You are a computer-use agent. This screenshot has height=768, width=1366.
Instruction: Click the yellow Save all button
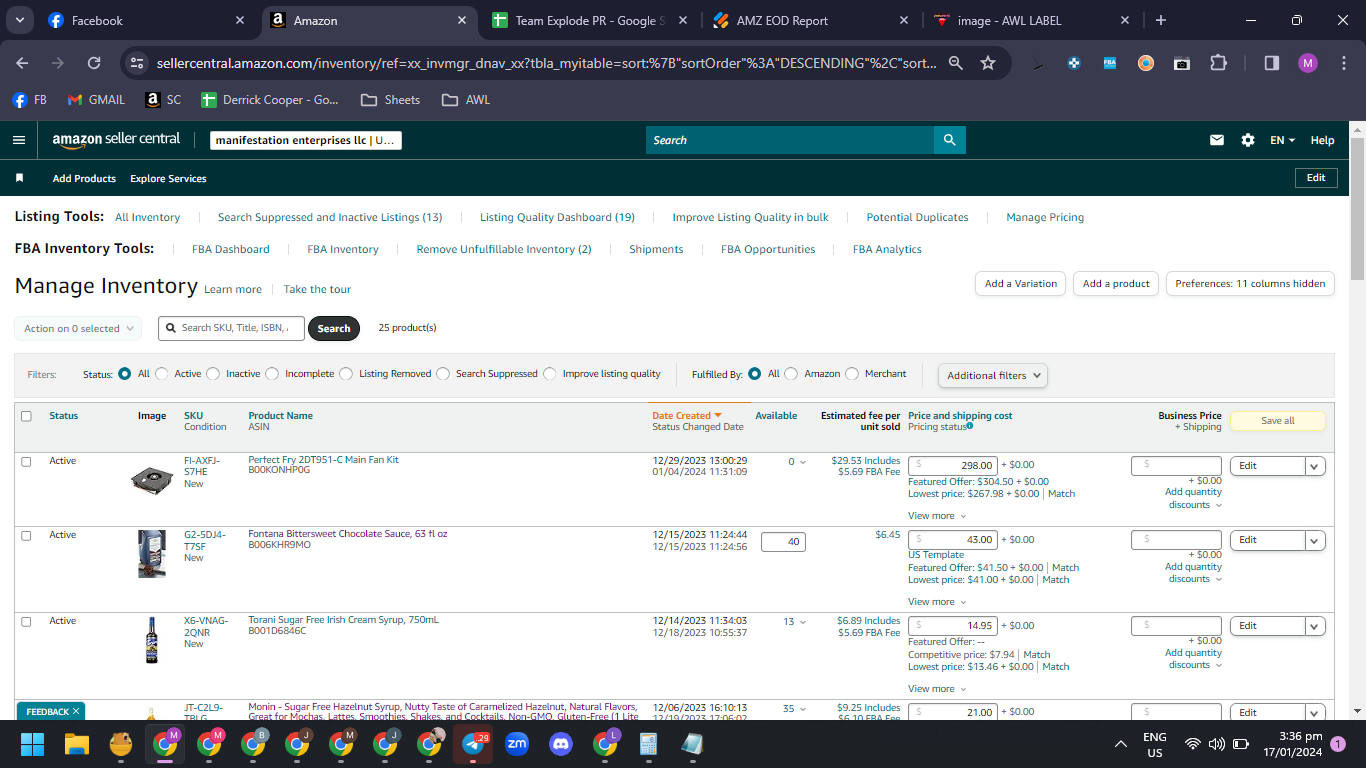[1277, 421]
